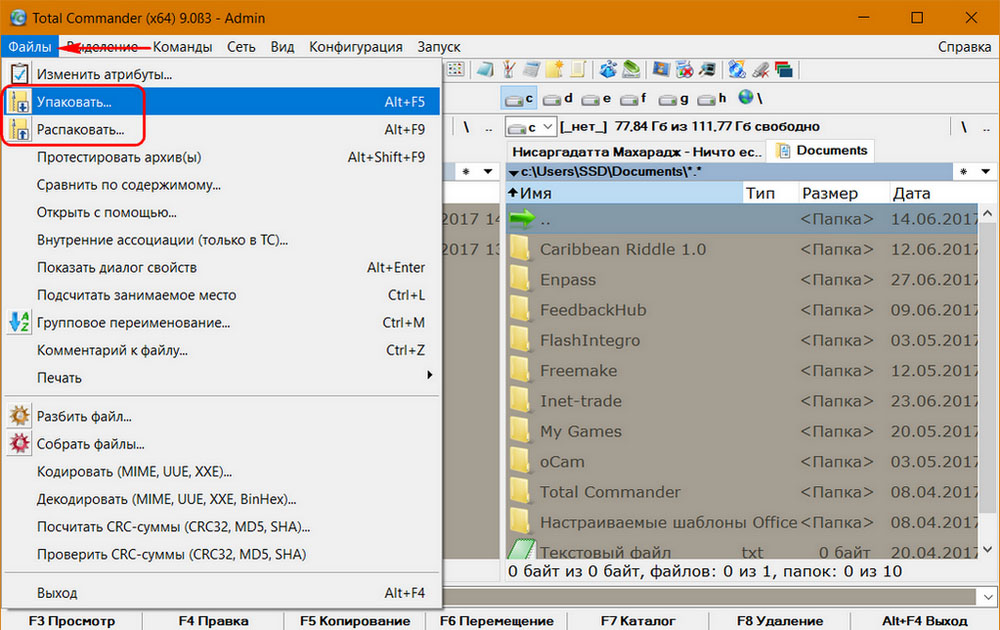This screenshot has width=1000, height=630.
Task: Click the green arrow parent directory entry
Action: [x=522, y=219]
